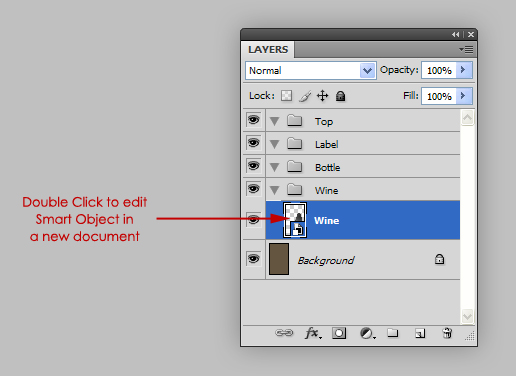
Task: Create a new layer
Action: [x=420, y=333]
